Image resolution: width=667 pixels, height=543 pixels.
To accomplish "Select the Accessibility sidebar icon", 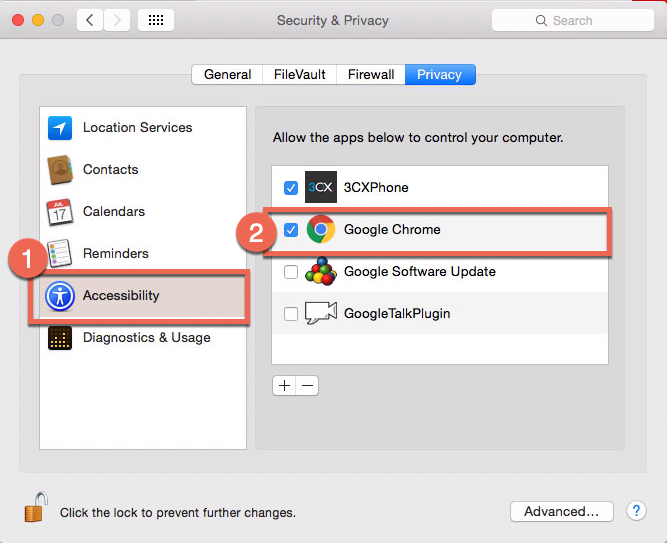I will click(x=60, y=296).
